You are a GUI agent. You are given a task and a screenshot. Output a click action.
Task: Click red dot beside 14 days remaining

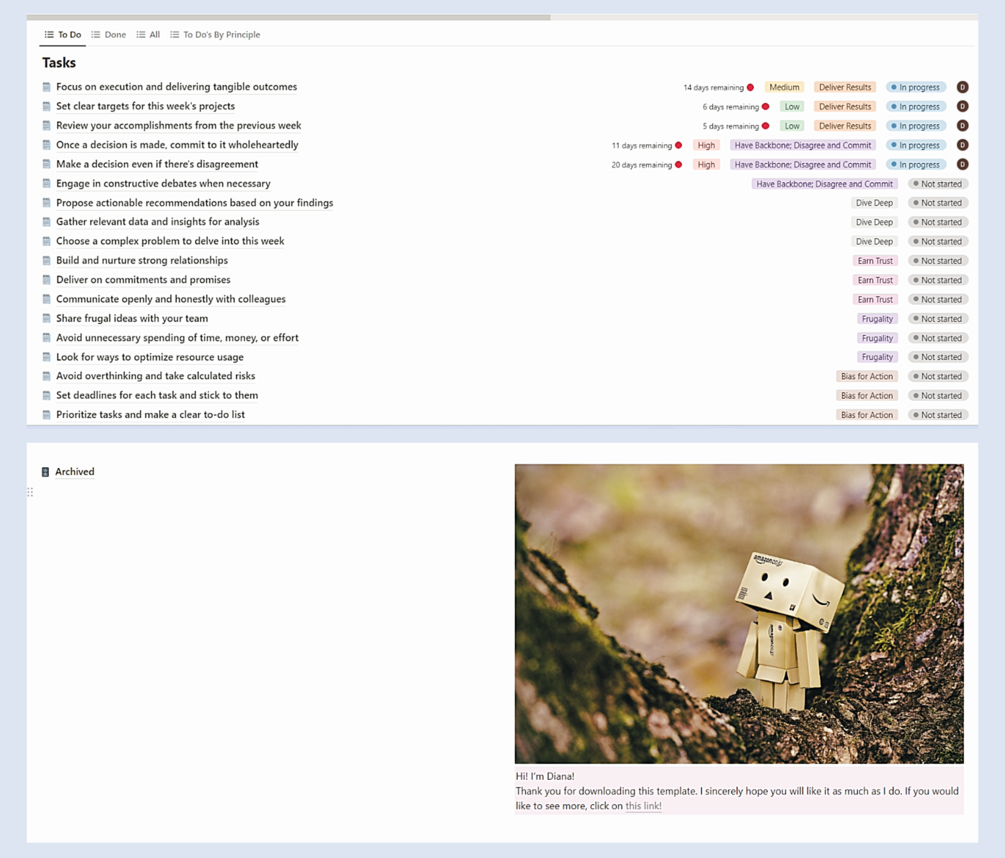tap(750, 88)
